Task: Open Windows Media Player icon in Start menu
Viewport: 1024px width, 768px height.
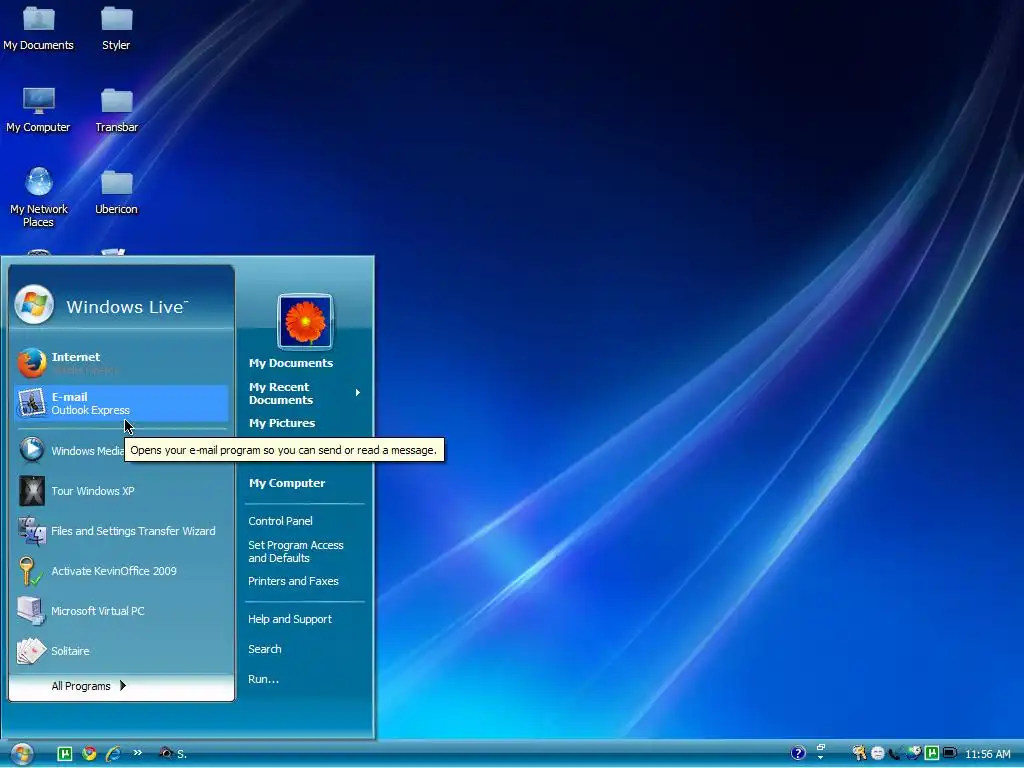Action: coord(31,450)
